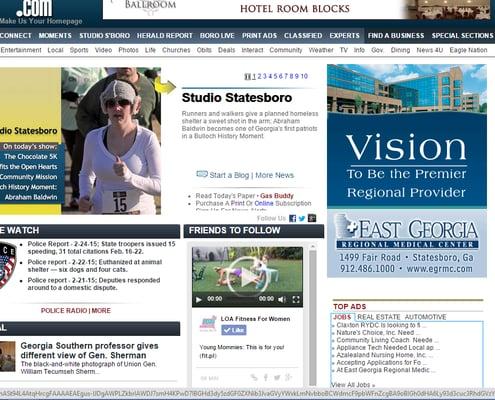This screenshot has height=400, width=495.
Task: Open Appliance Tech Needed job listing
Action: click(388, 347)
